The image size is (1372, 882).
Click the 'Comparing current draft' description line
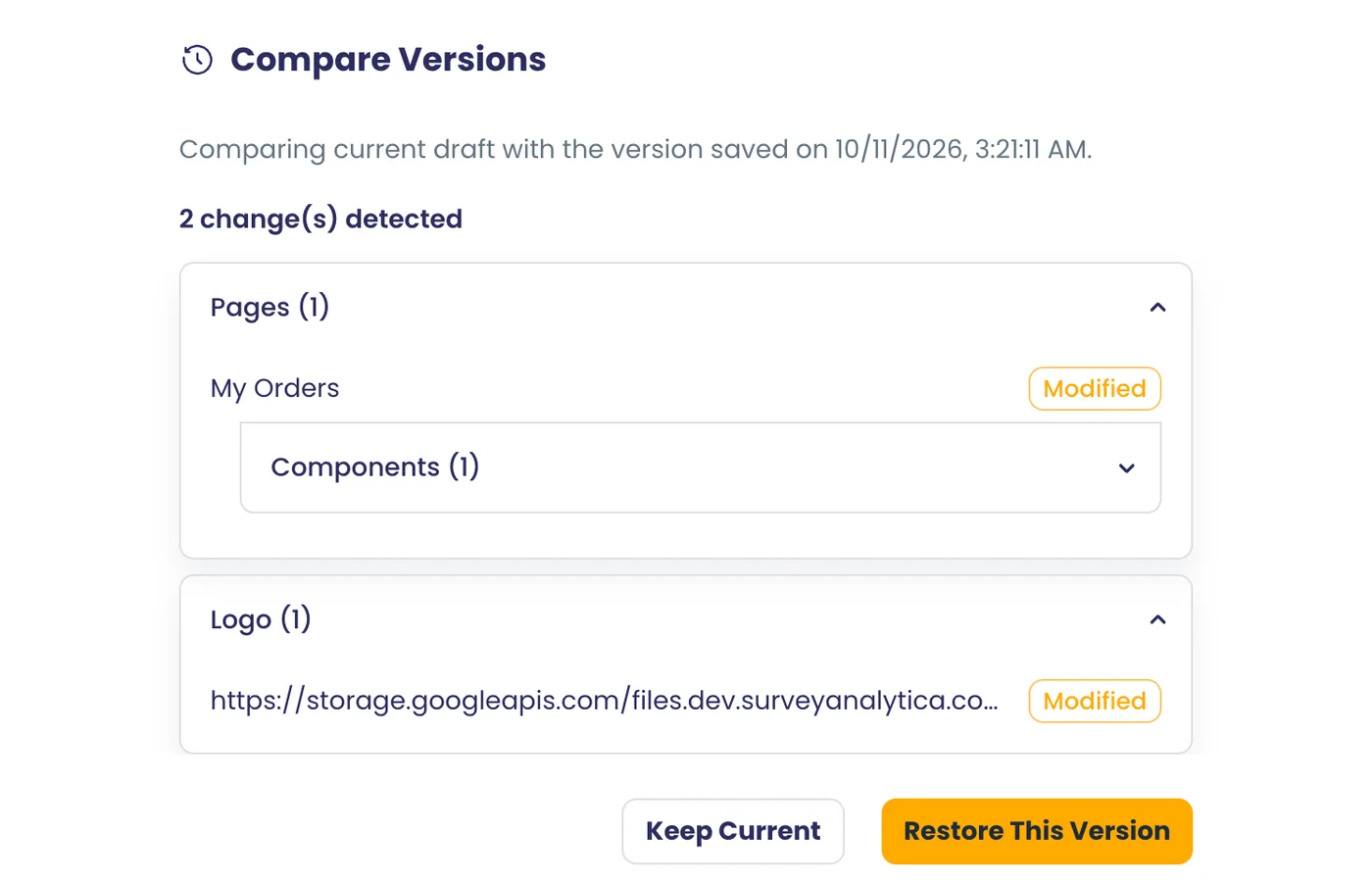coord(636,149)
